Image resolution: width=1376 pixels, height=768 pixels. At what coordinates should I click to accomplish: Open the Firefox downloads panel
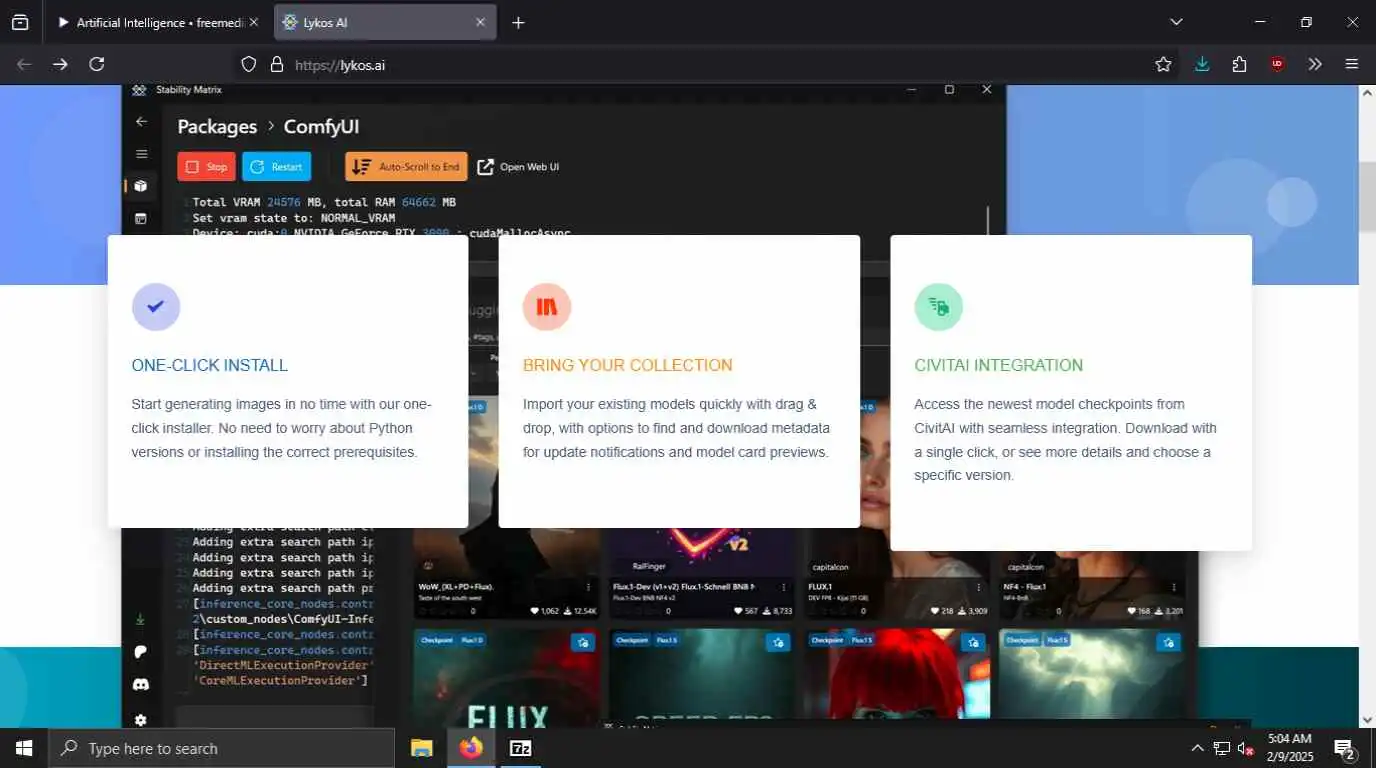coord(1202,64)
